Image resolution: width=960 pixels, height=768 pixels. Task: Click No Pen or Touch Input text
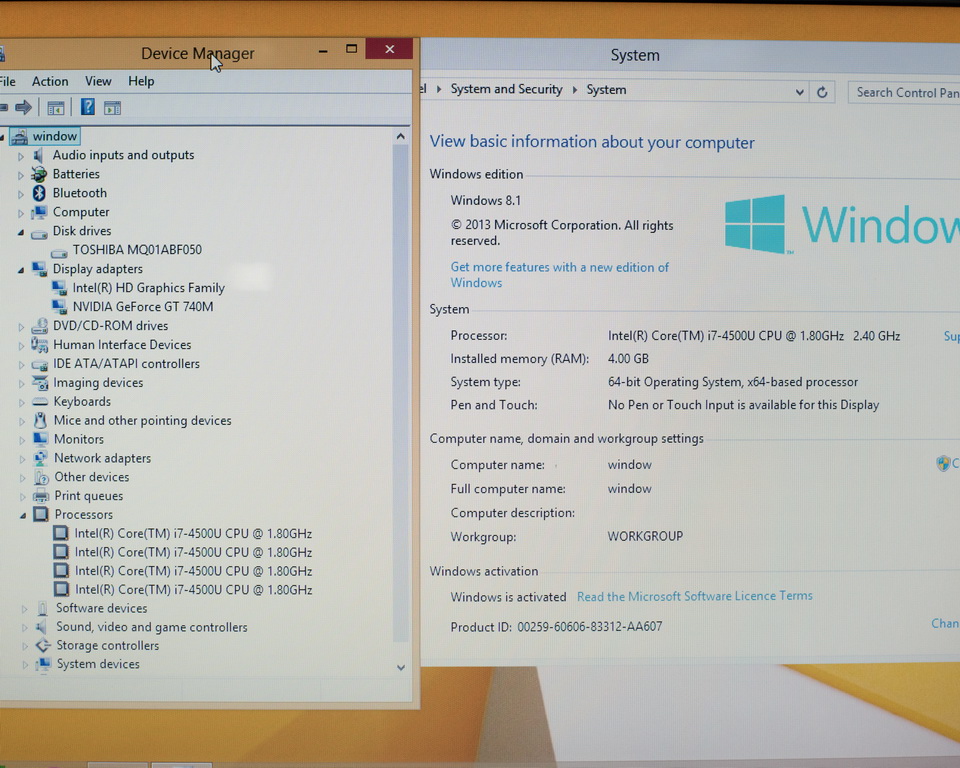coord(743,405)
